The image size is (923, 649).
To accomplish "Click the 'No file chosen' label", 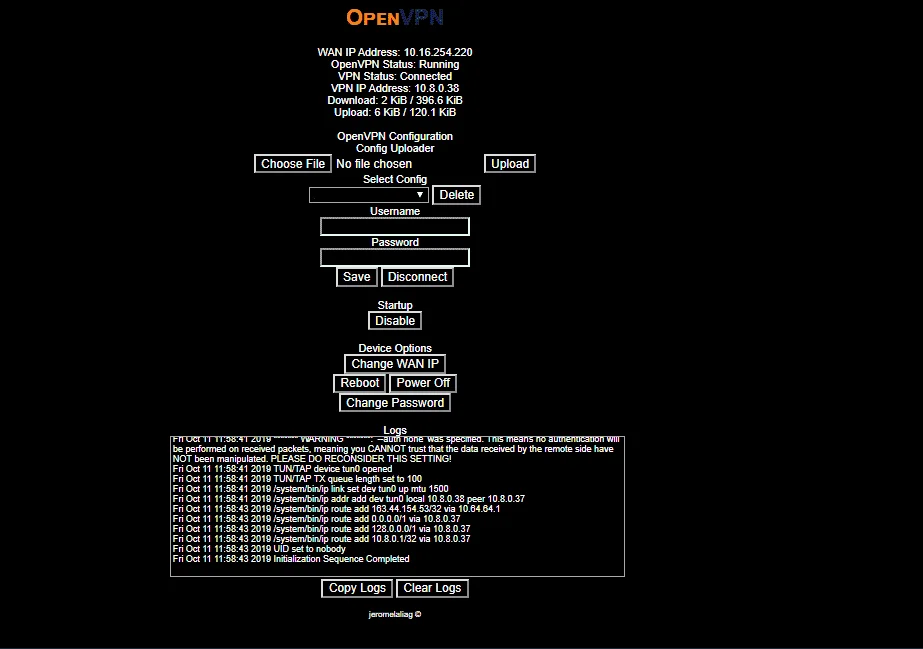I will [374, 164].
